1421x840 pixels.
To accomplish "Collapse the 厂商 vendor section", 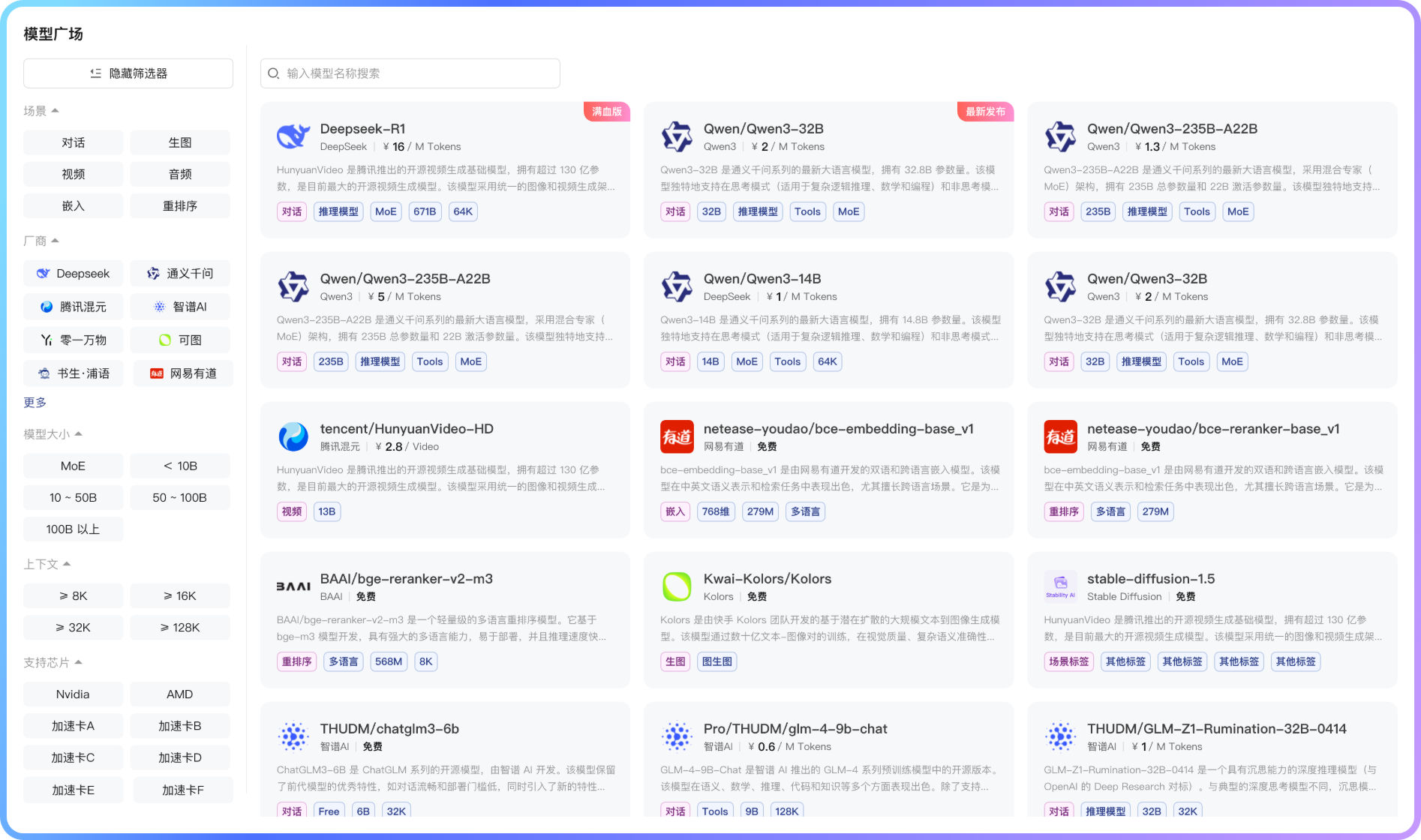I will point(55,241).
